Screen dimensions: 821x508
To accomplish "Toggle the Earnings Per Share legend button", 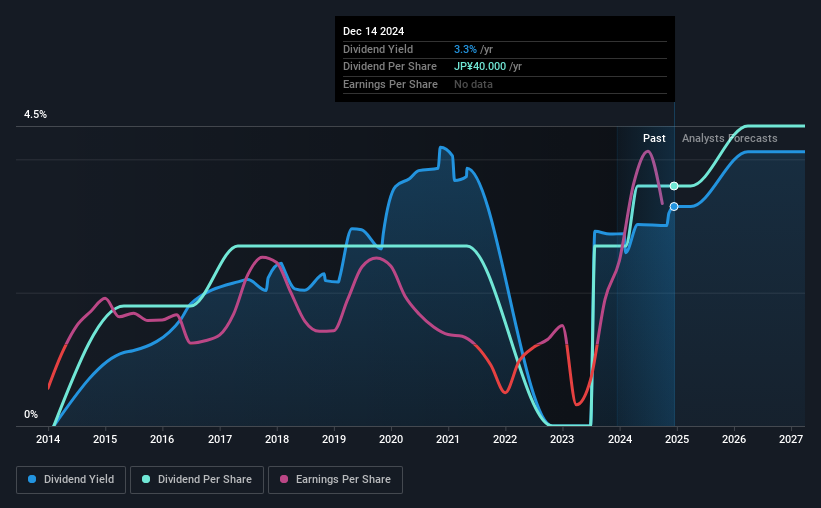I will [335, 480].
